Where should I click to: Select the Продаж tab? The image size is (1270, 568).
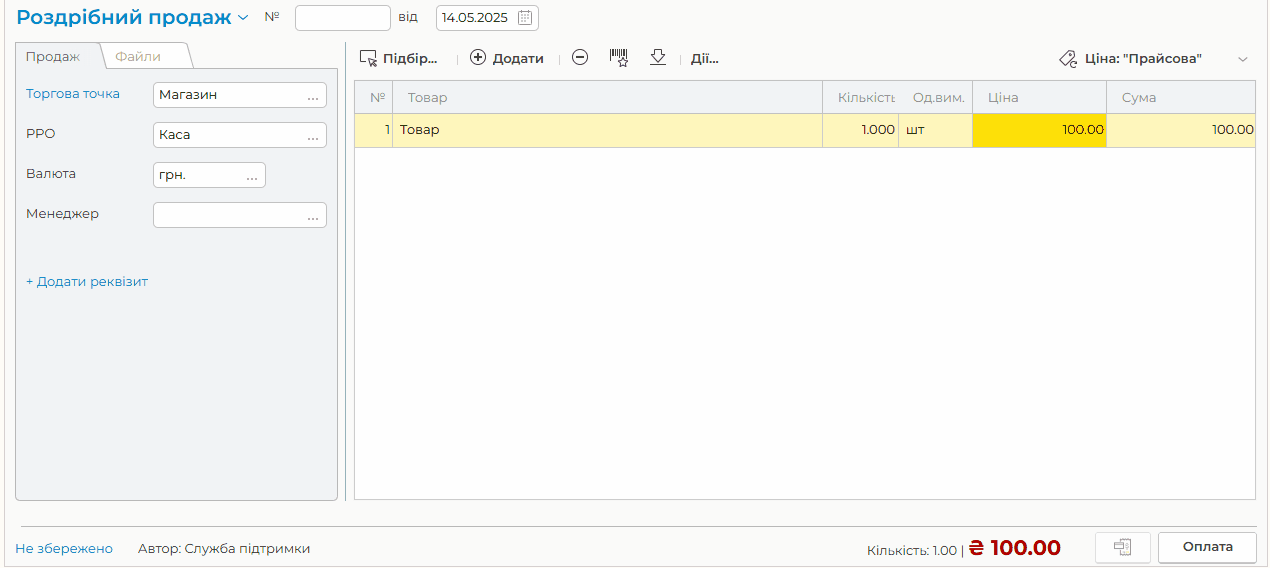[53, 56]
